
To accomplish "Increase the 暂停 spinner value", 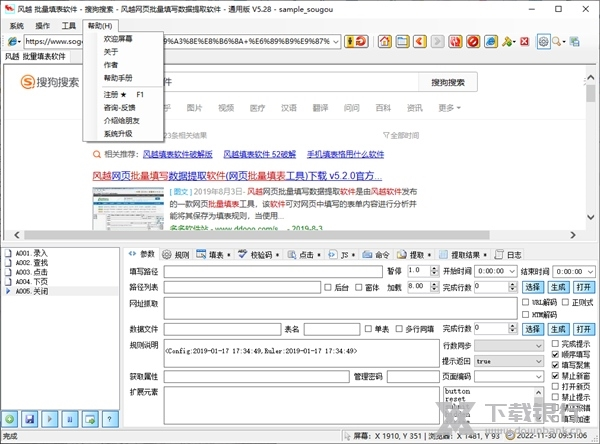I will click(x=434, y=269).
